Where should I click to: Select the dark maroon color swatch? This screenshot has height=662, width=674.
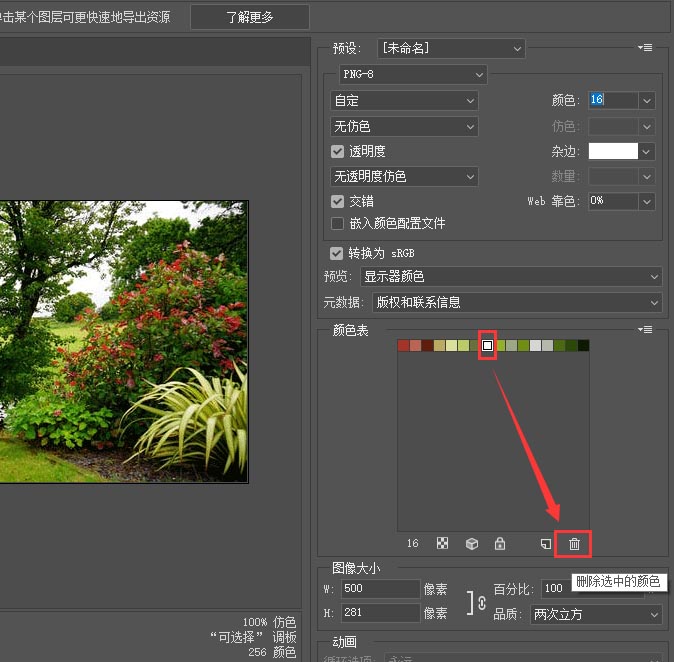point(427,345)
